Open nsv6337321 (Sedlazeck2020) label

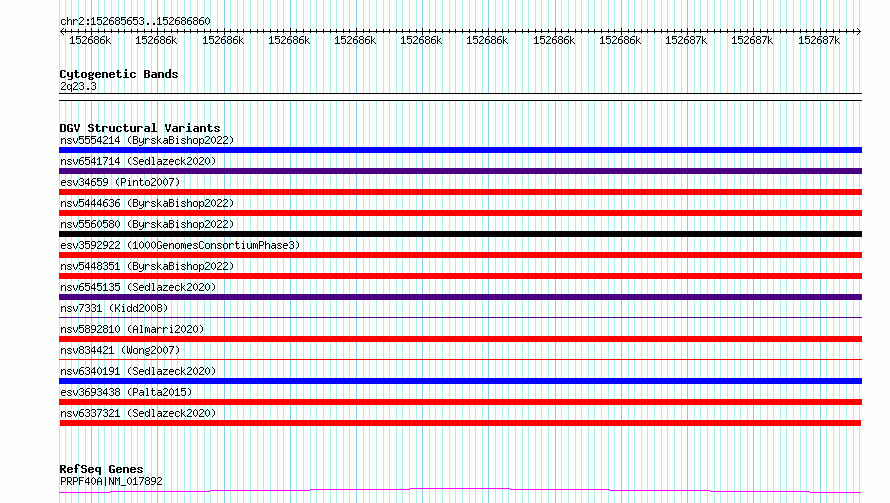tap(138, 413)
